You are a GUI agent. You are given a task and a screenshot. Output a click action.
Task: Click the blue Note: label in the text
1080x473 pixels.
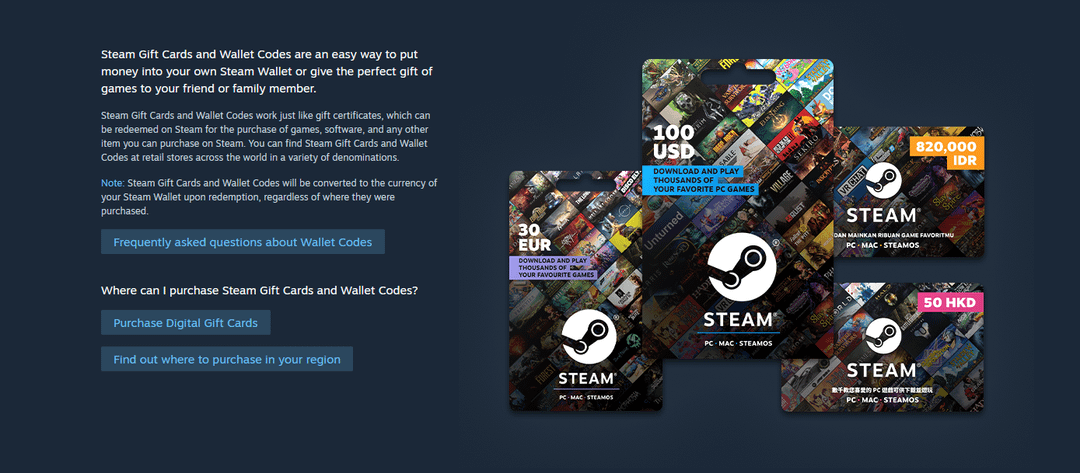pyautogui.click(x=113, y=183)
